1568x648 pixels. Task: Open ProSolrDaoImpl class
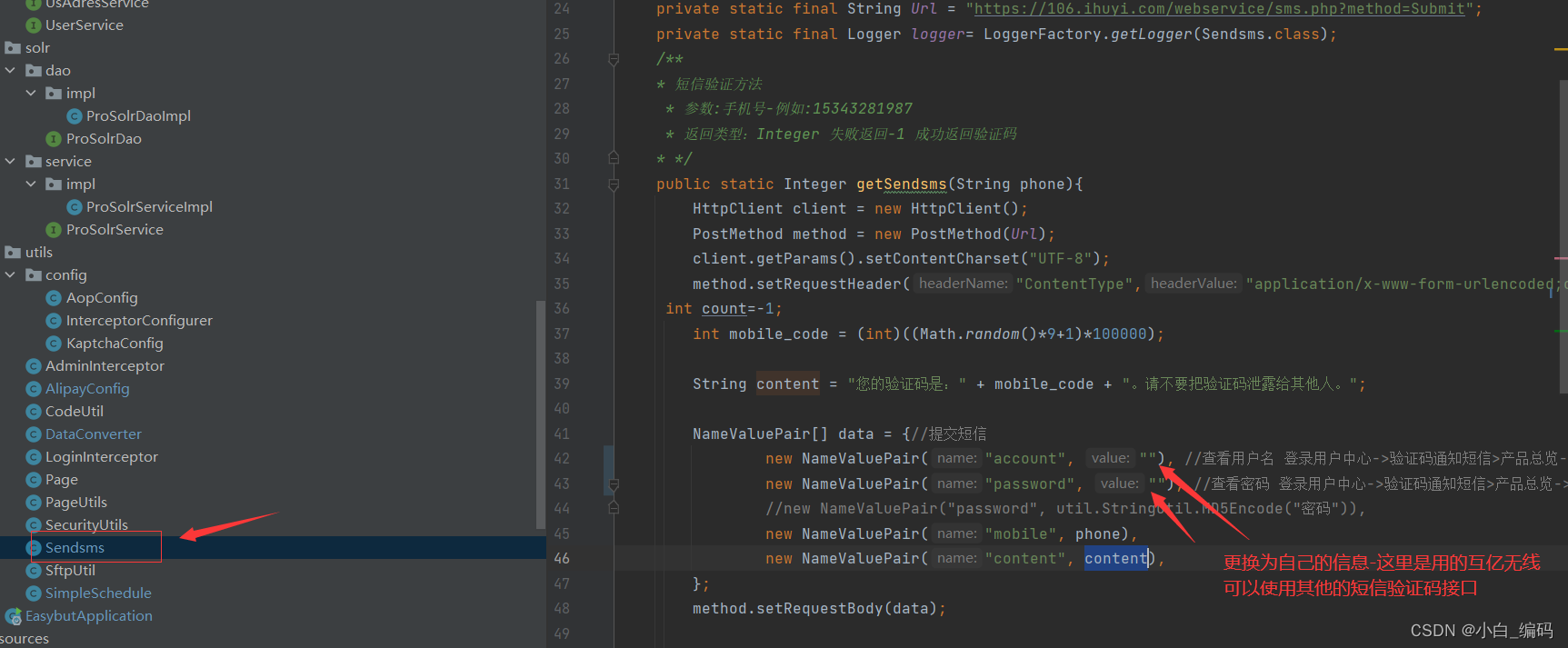(x=138, y=115)
